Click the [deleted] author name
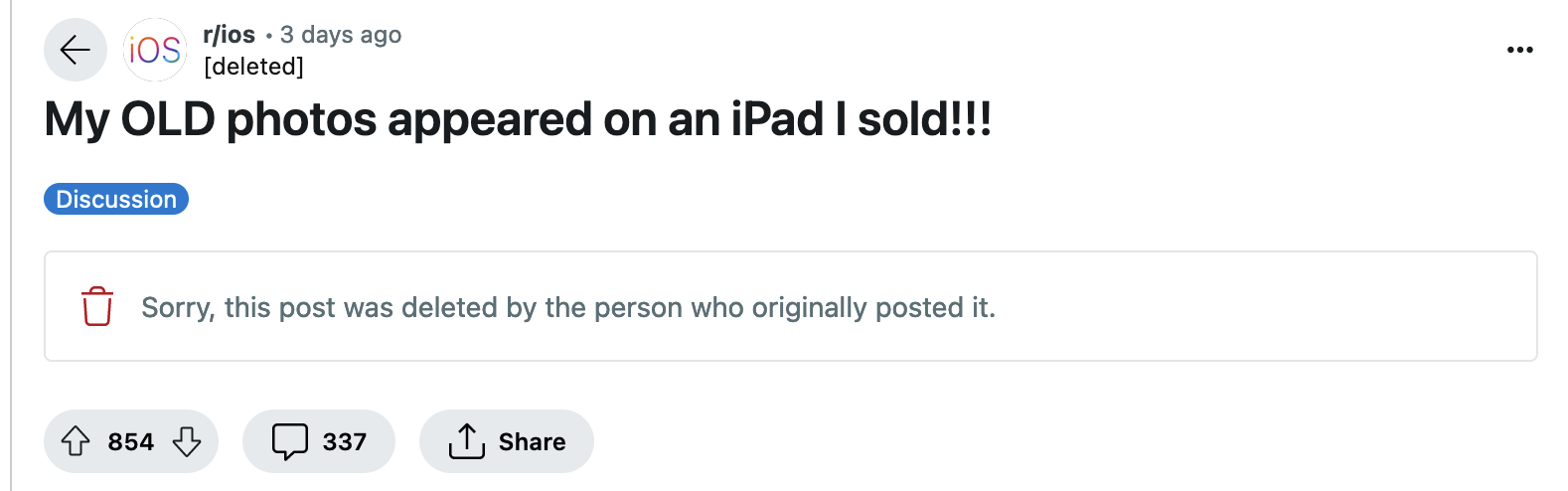This screenshot has width=1568, height=491. 253,67
